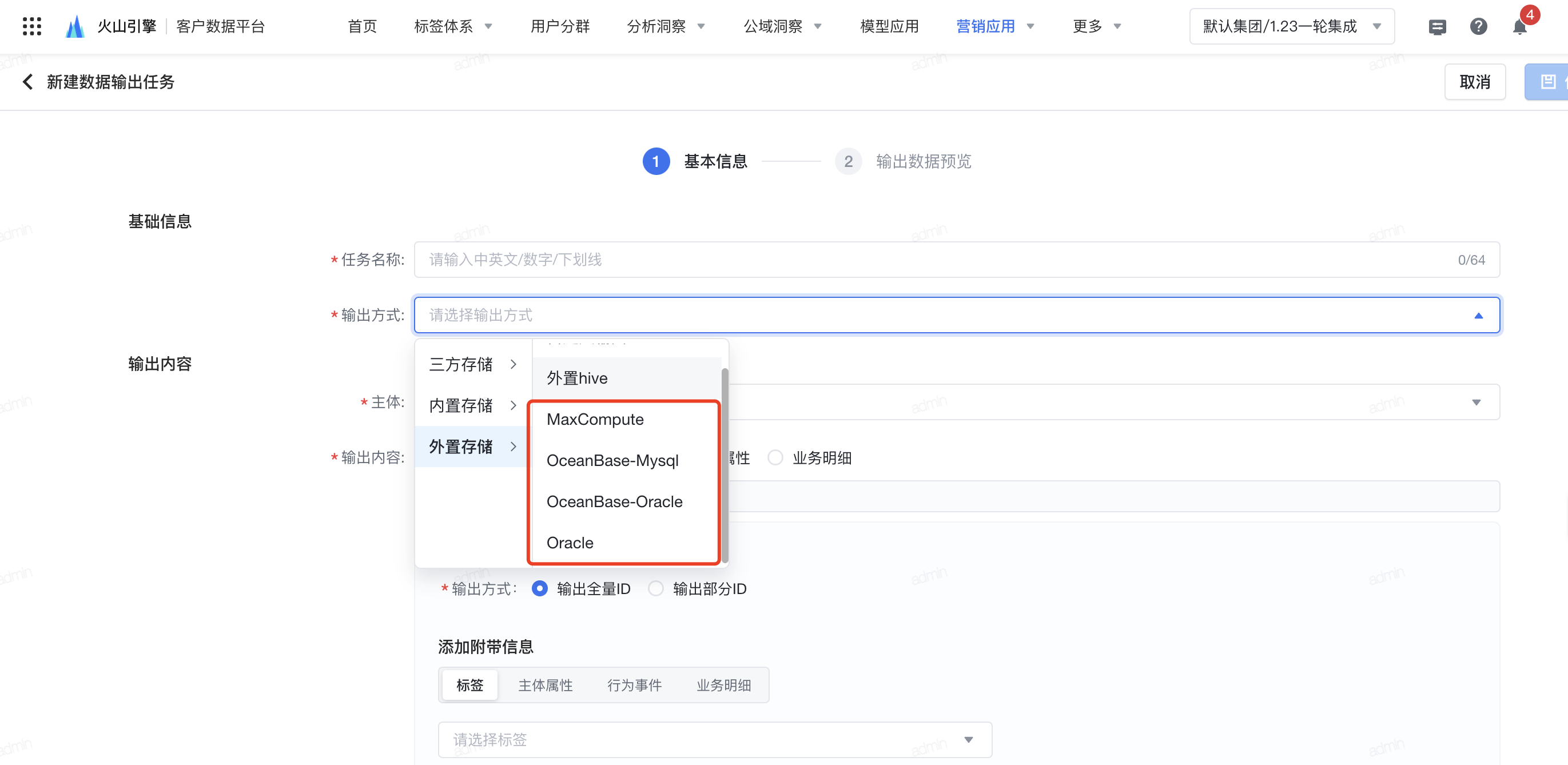Choose 外置hive from the list
This screenshot has height=765, width=1568.
(626, 378)
